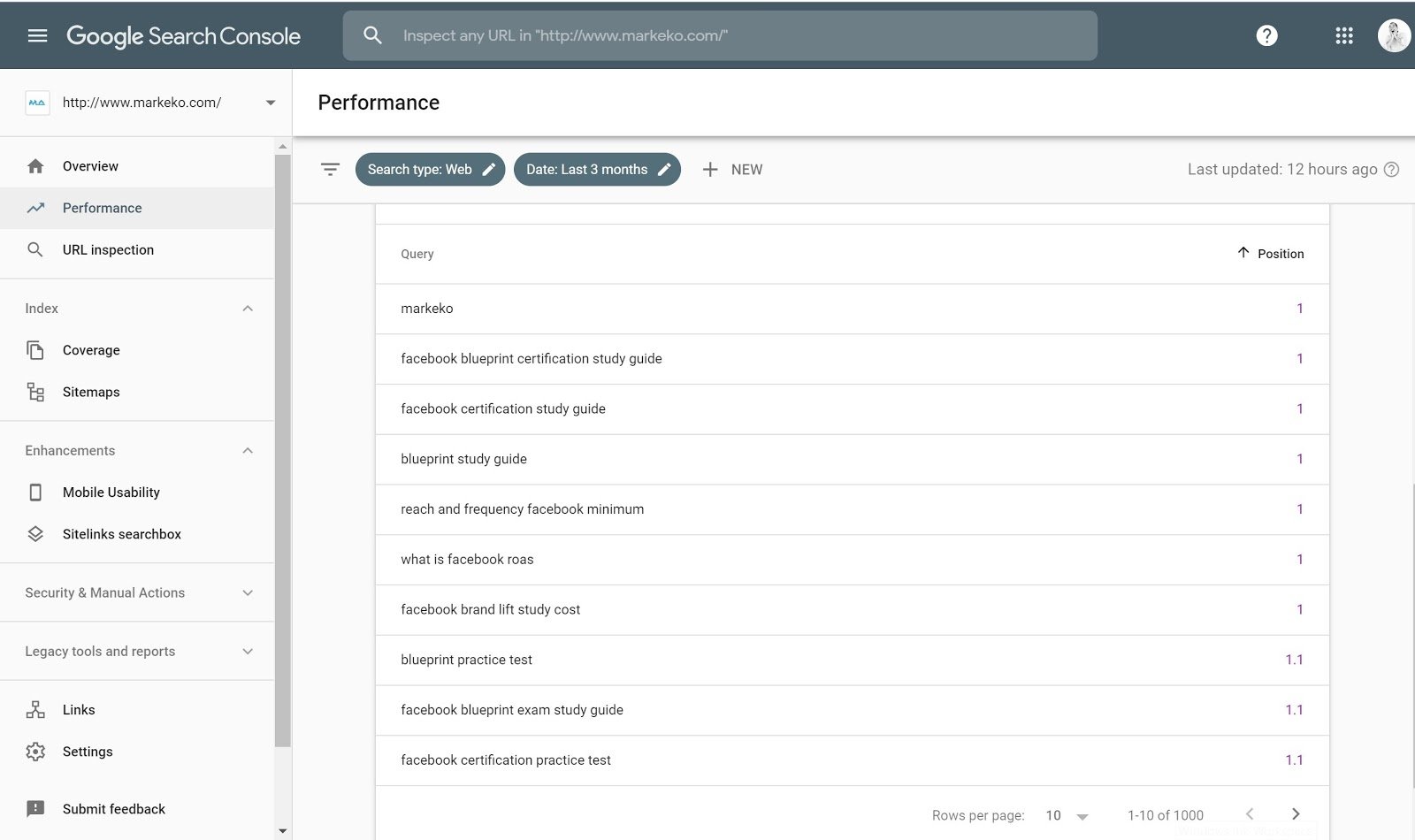Click the Sitemaps tree icon
Image resolution: width=1415 pixels, height=840 pixels.
pyautogui.click(x=35, y=392)
